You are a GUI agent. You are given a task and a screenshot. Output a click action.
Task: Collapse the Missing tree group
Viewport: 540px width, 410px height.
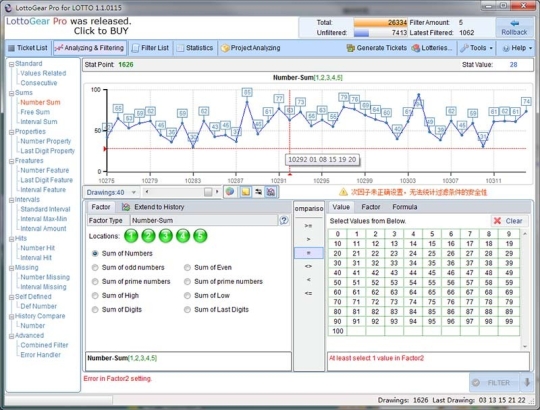(11, 268)
